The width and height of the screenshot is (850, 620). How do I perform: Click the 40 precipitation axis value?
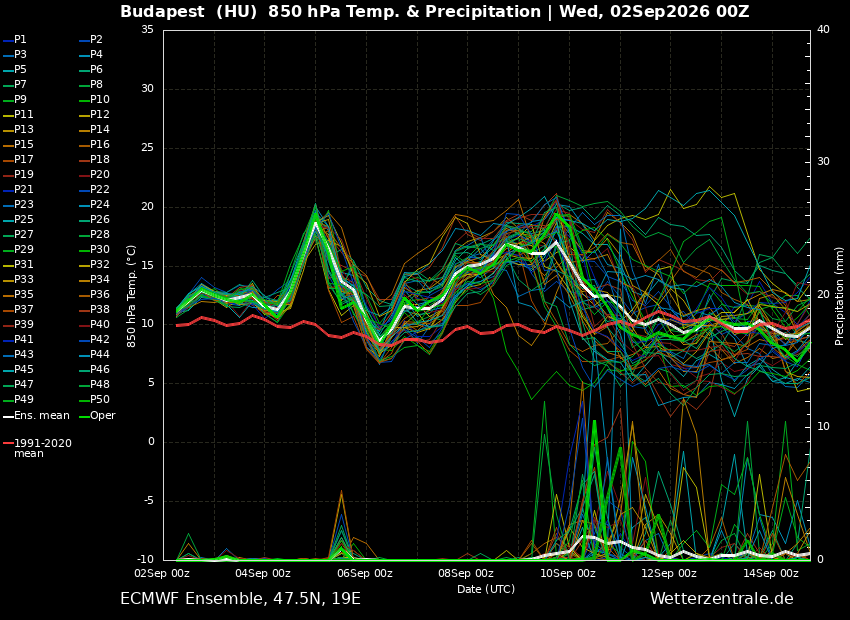click(823, 30)
